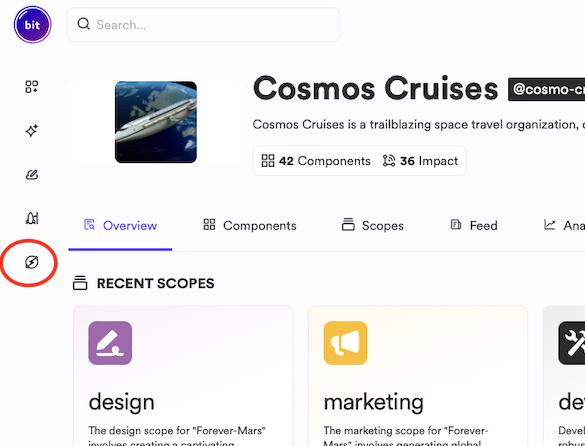Click the magnifier icon in search bar
Screen dimensions: 585x446
pyautogui.click(x=84, y=24)
